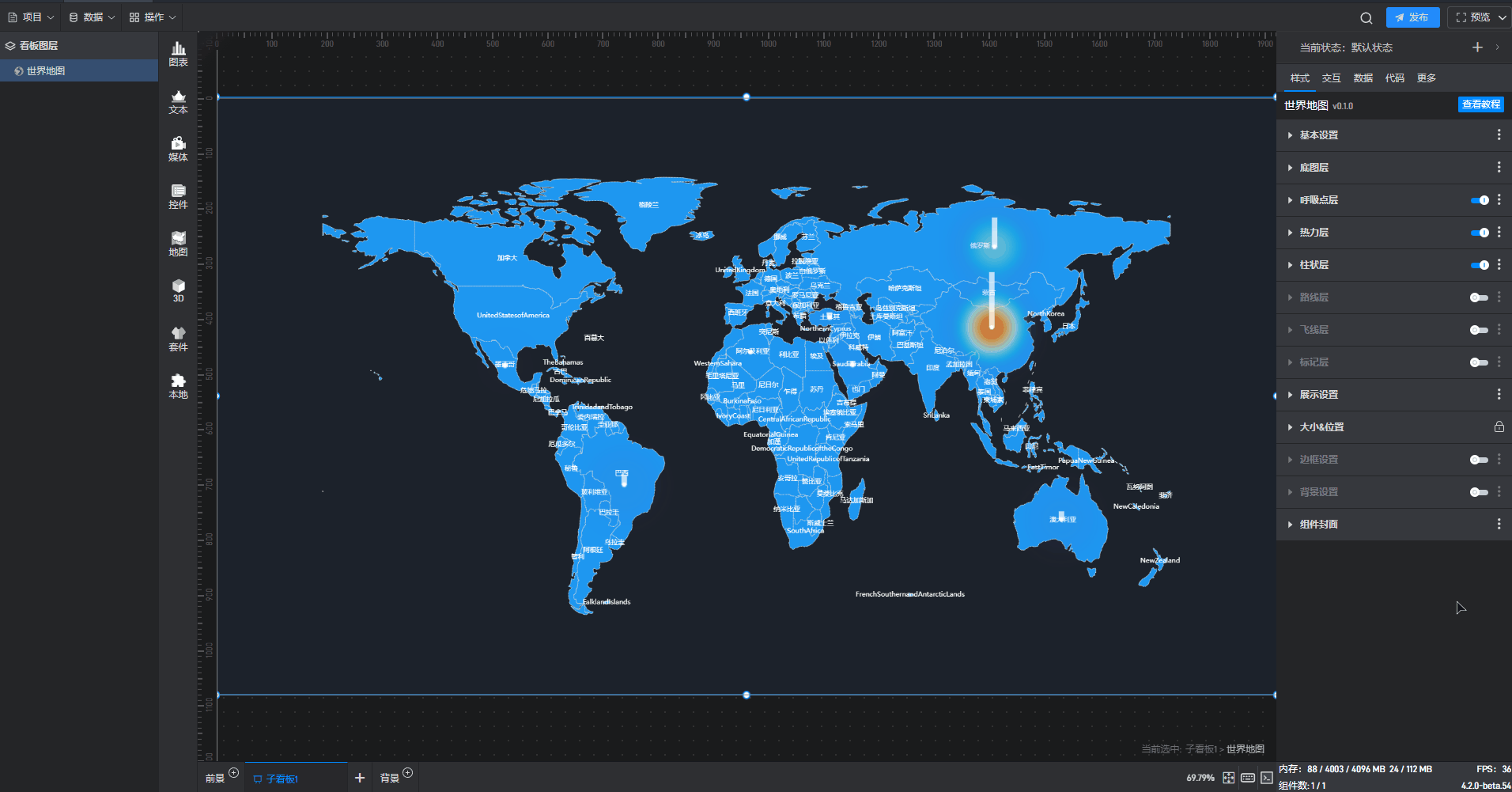Switch to the 交互 tab
1512x792 pixels.
tap(1331, 78)
